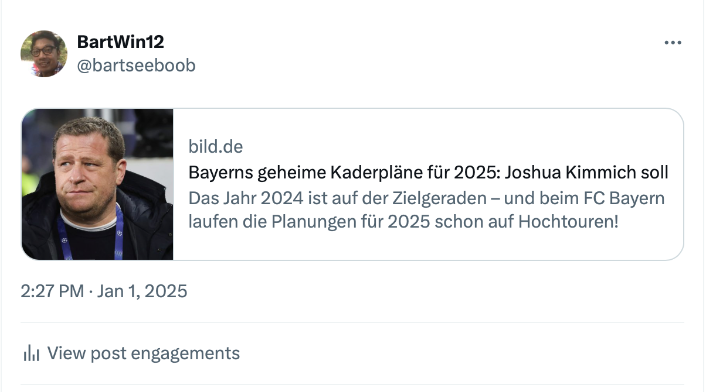Image resolution: width=706 pixels, height=392 pixels.
Task: Open View post engagements
Action: pyautogui.click(x=131, y=353)
